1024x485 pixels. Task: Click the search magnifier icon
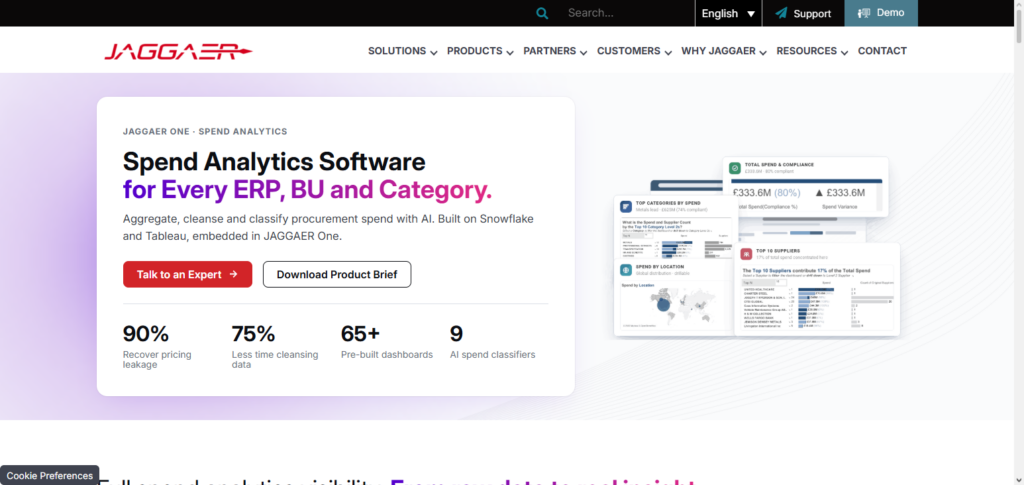pos(542,13)
